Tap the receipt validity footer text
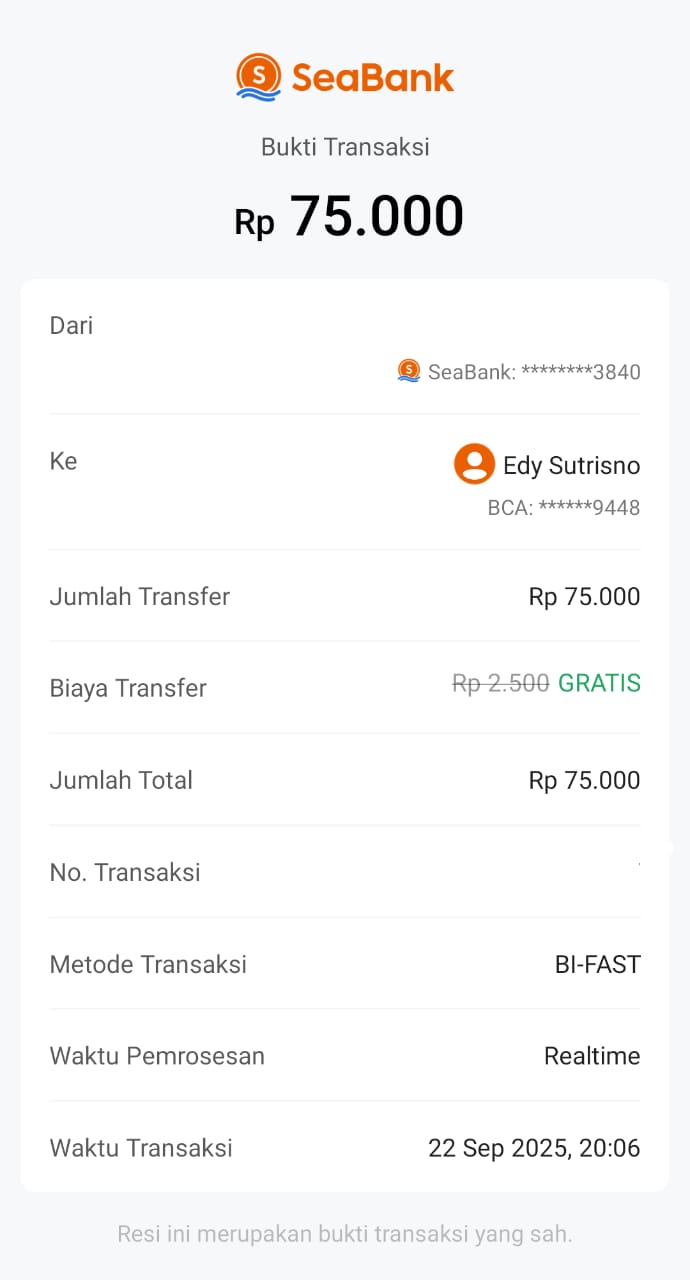 [x=345, y=1233]
